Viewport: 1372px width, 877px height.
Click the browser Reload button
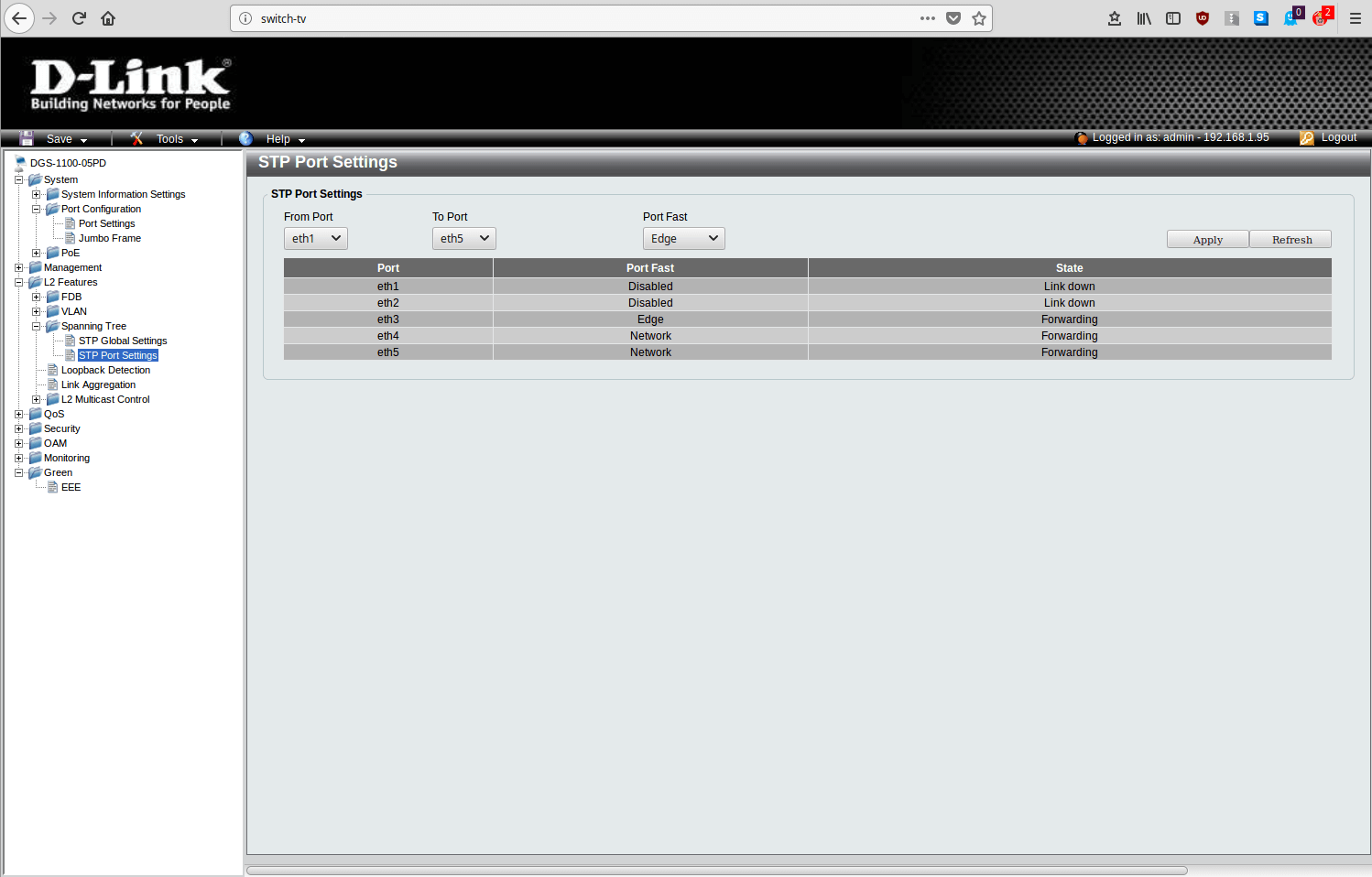pos(79,18)
